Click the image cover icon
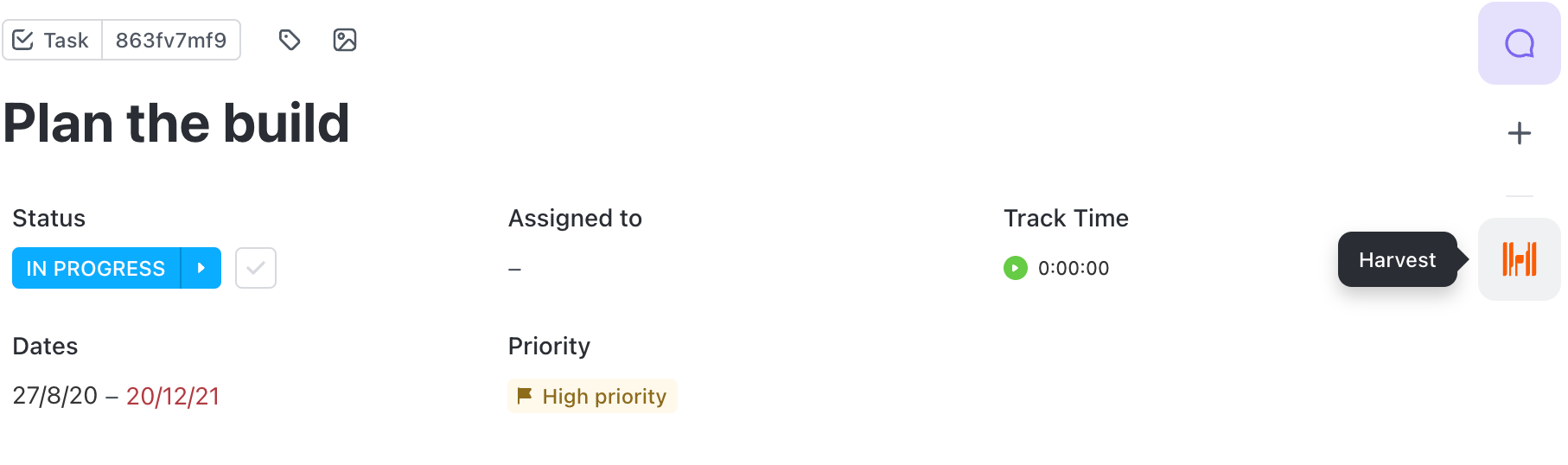 point(345,40)
